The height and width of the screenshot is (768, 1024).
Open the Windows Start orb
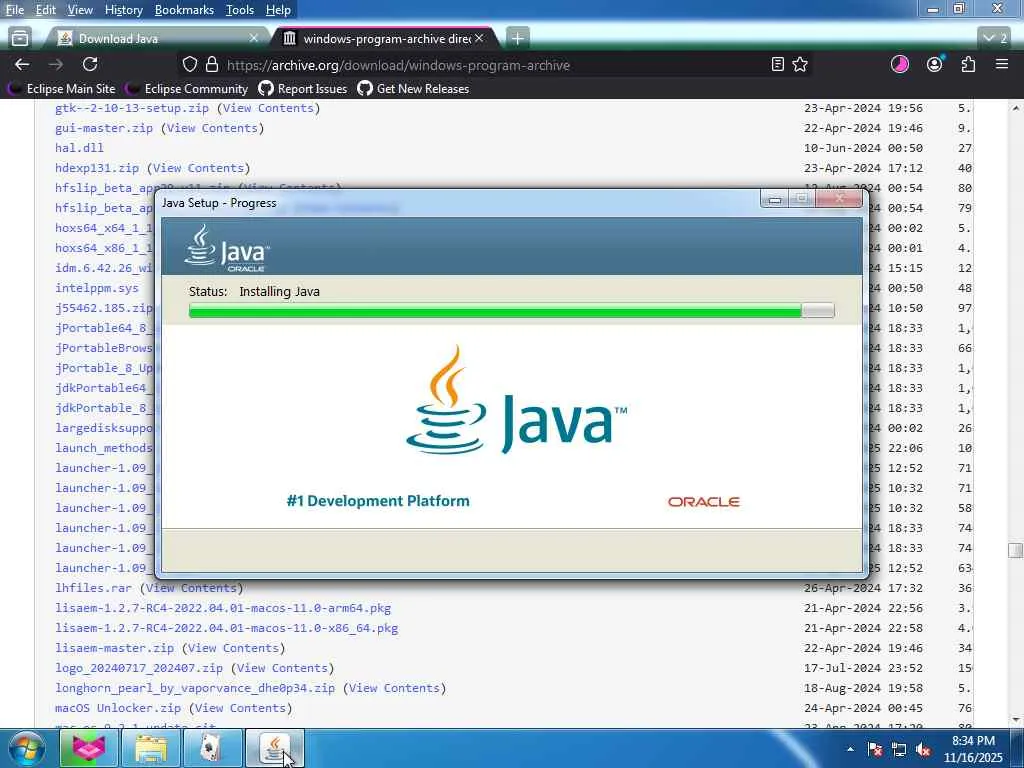pyautogui.click(x=26, y=748)
